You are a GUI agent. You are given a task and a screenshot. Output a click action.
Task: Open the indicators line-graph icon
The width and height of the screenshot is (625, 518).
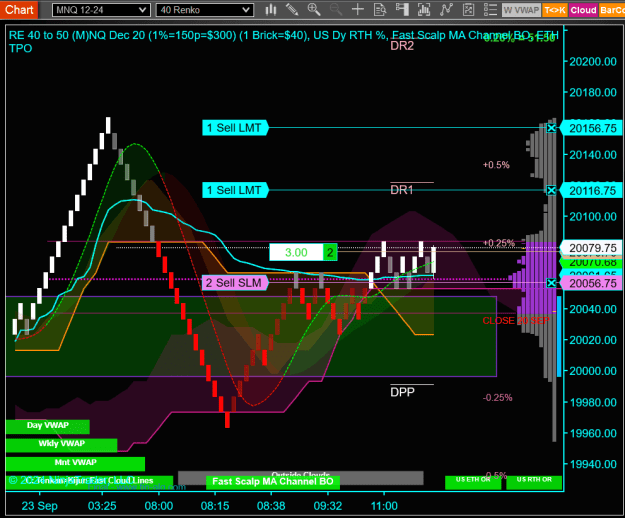click(x=446, y=10)
